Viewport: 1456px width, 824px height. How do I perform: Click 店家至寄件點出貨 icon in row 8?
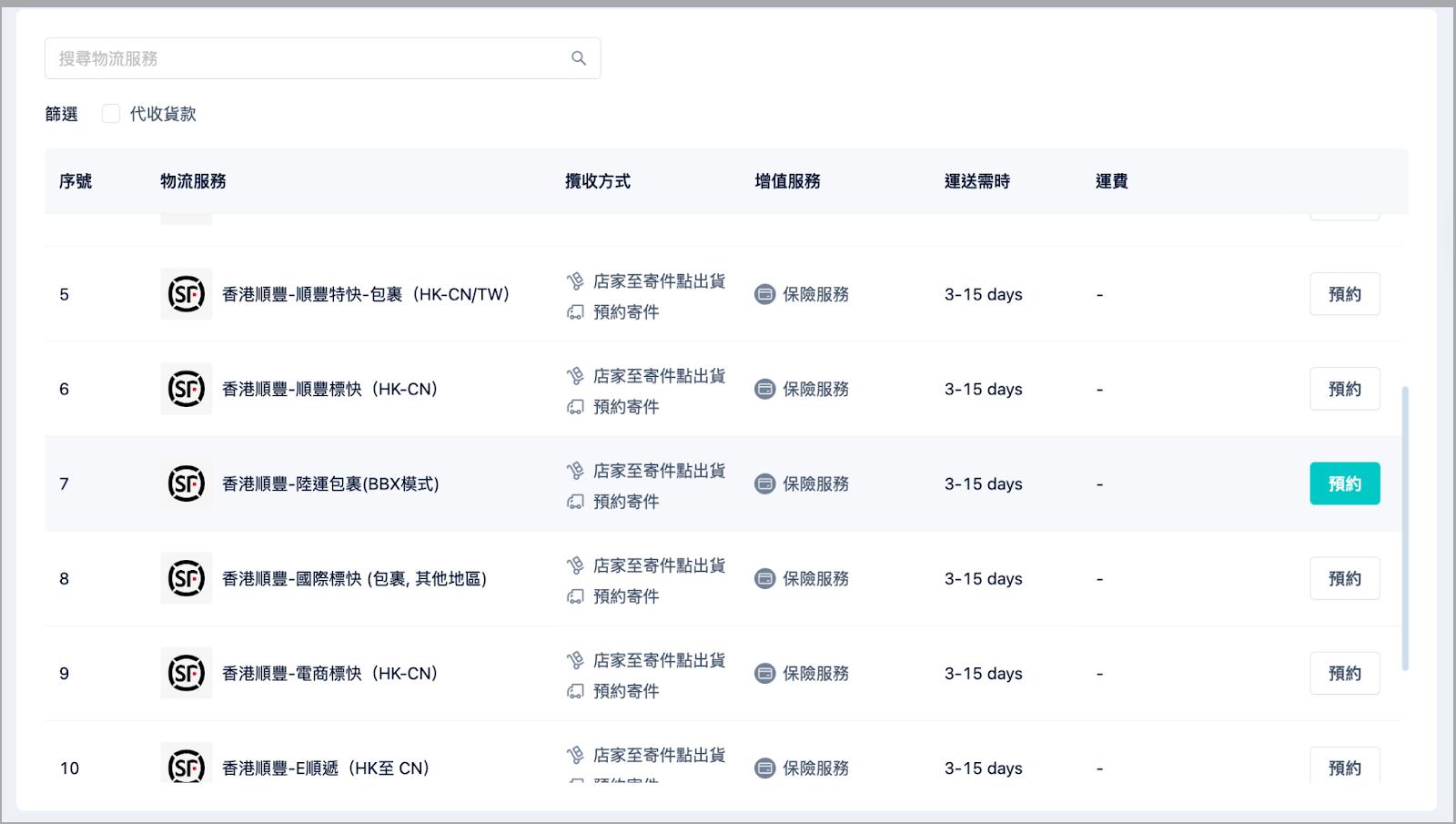(575, 565)
